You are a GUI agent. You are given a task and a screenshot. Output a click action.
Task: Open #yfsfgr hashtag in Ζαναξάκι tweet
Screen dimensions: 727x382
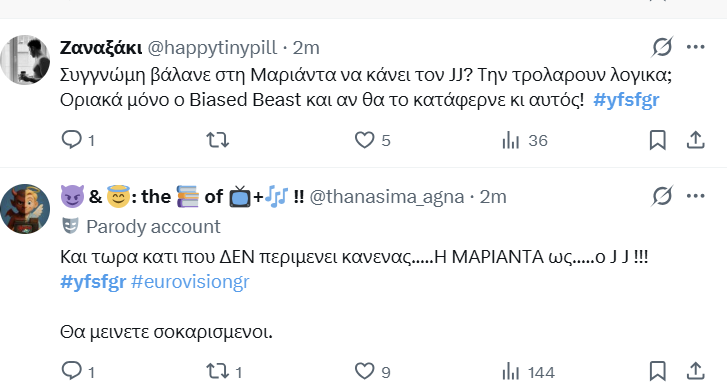coord(626,100)
